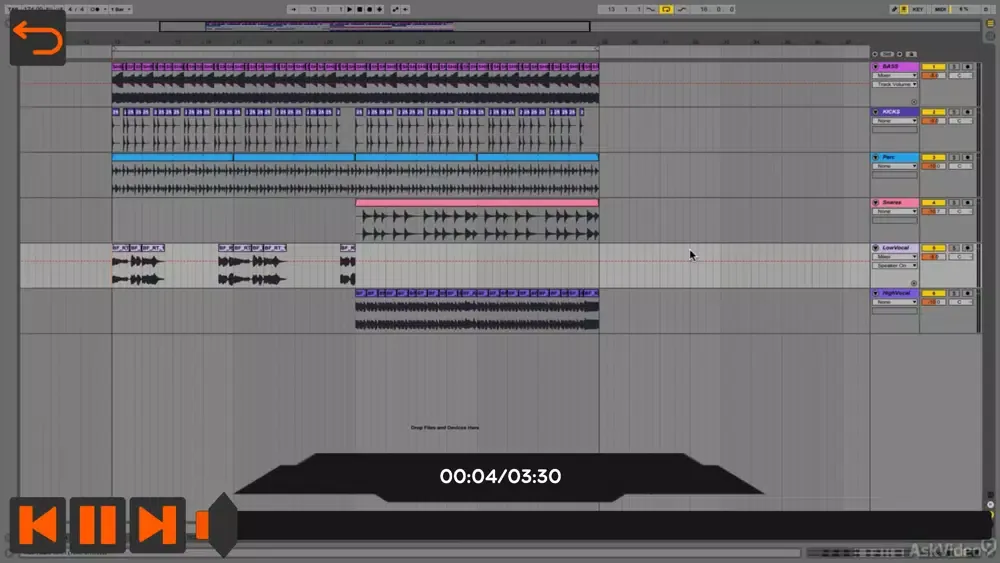Click the Lock Envelopes icon above track list
This screenshot has height=563, width=1000.
coord(911,54)
